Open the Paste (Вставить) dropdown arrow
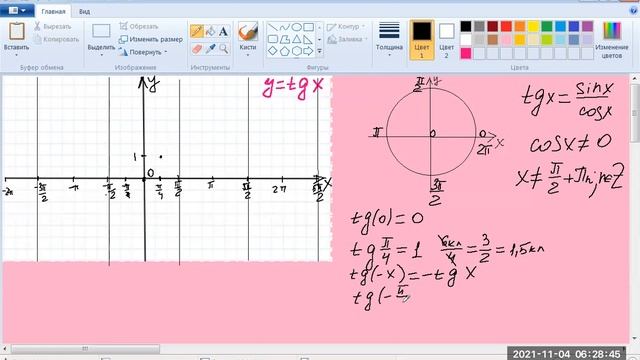This screenshot has width=640, height=360. tap(16, 55)
